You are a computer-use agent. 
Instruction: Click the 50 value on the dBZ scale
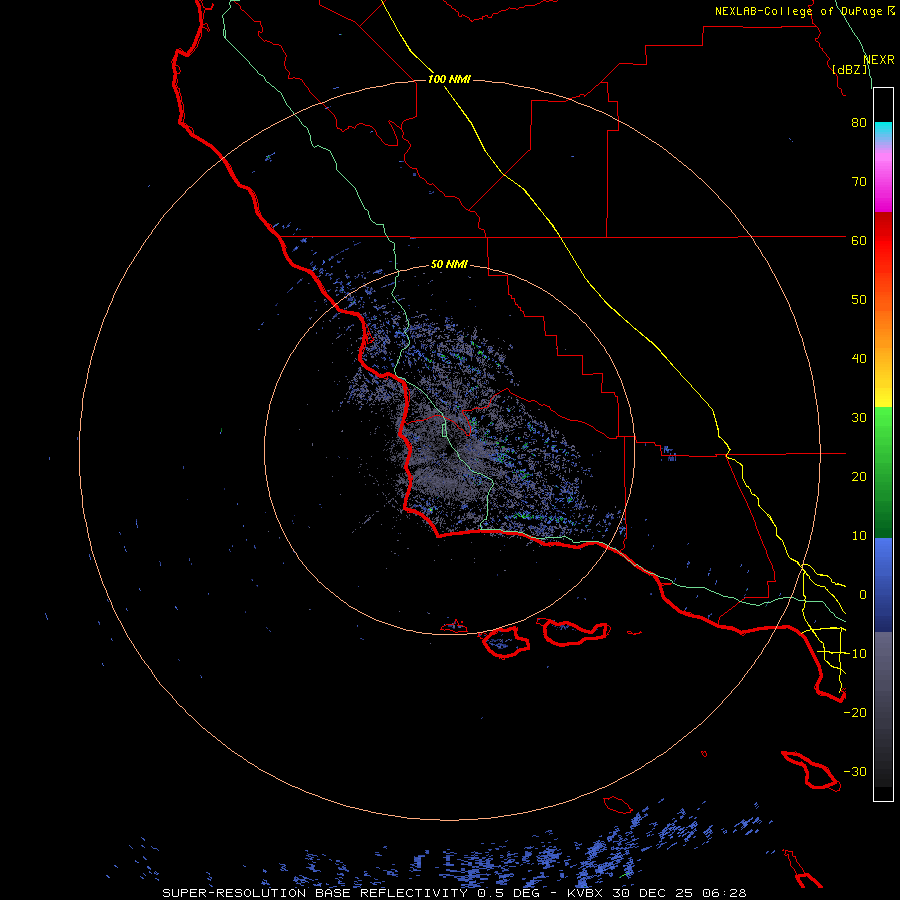click(x=859, y=300)
